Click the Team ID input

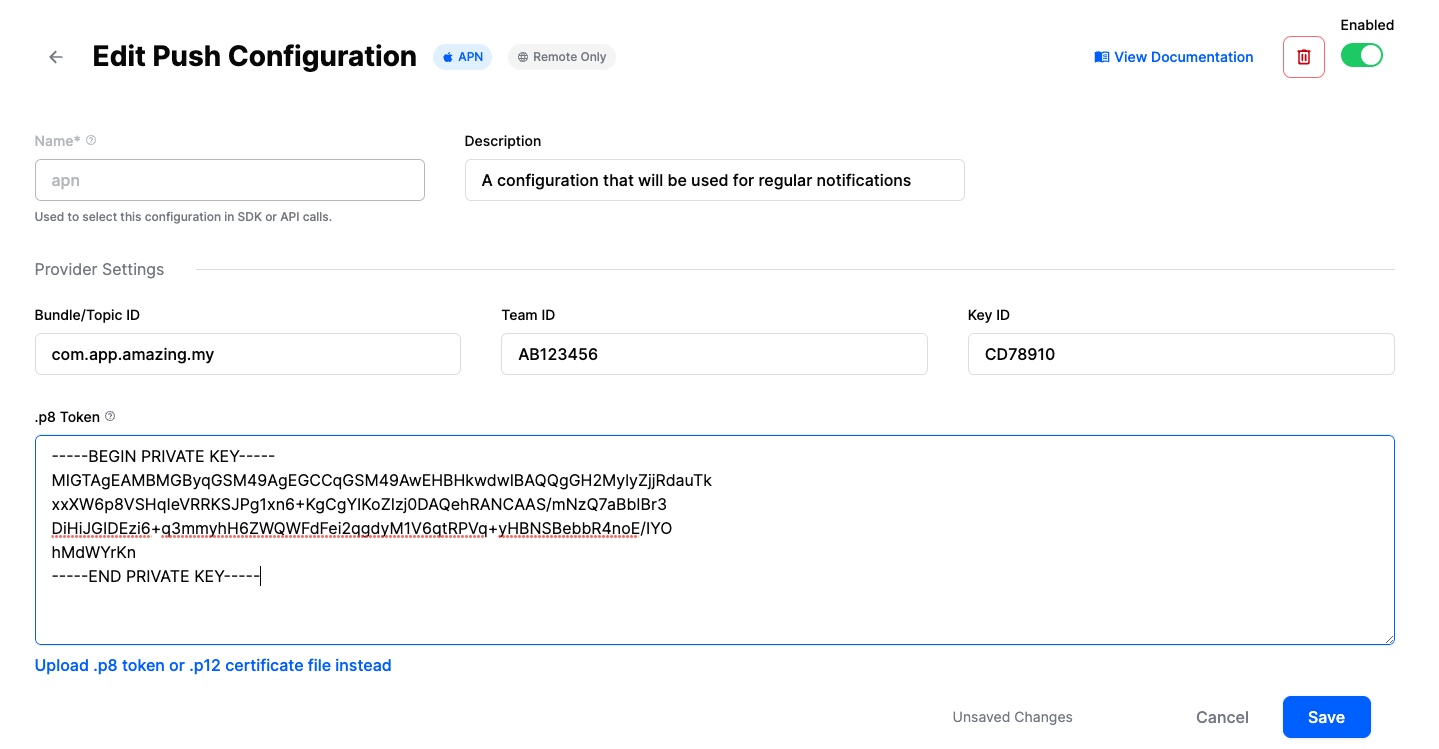(713, 354)
